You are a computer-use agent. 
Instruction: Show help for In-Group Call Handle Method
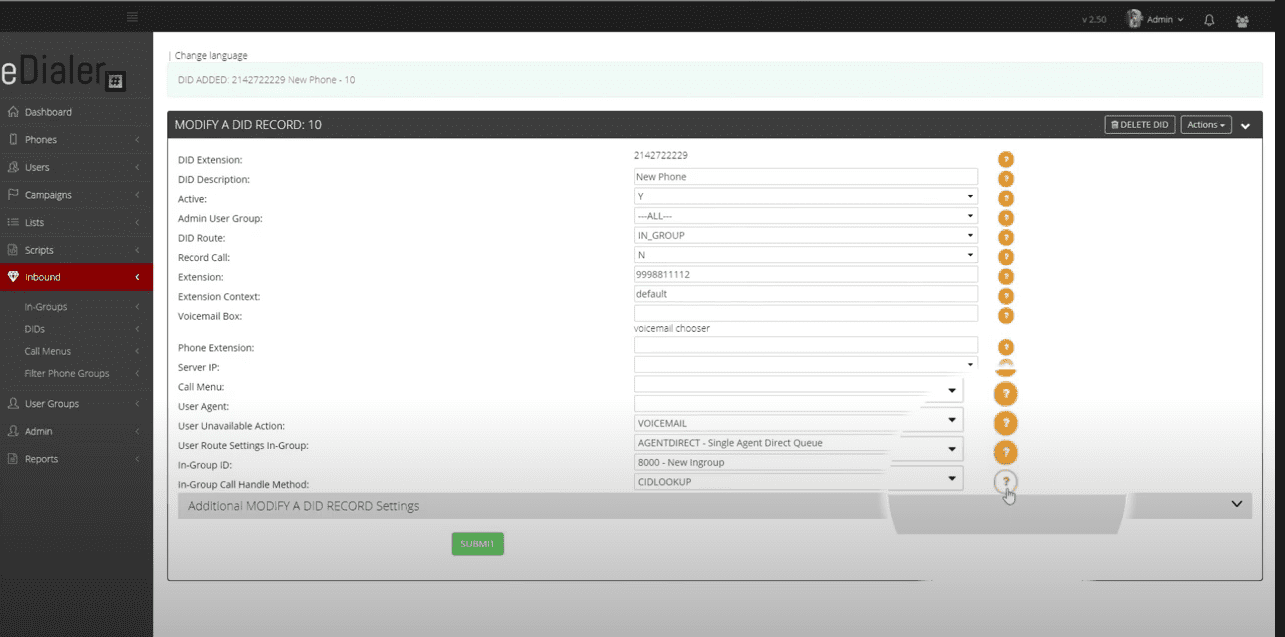(x=1006, y=482)
